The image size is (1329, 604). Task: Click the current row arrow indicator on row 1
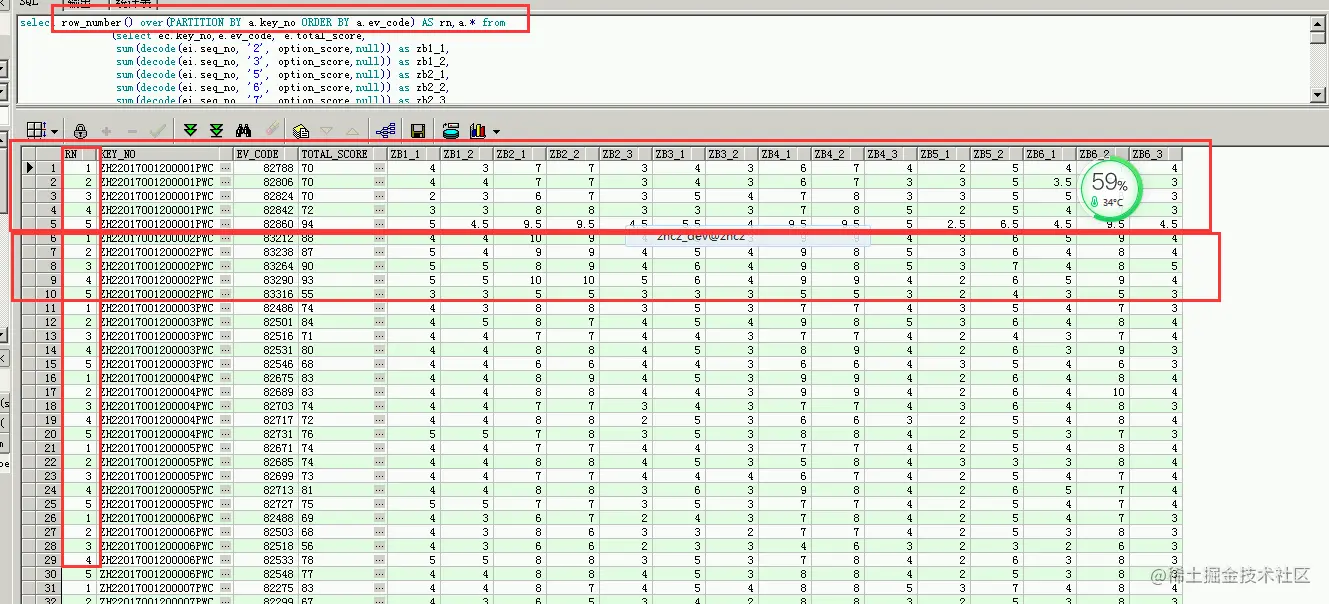(x=30, y=168)
